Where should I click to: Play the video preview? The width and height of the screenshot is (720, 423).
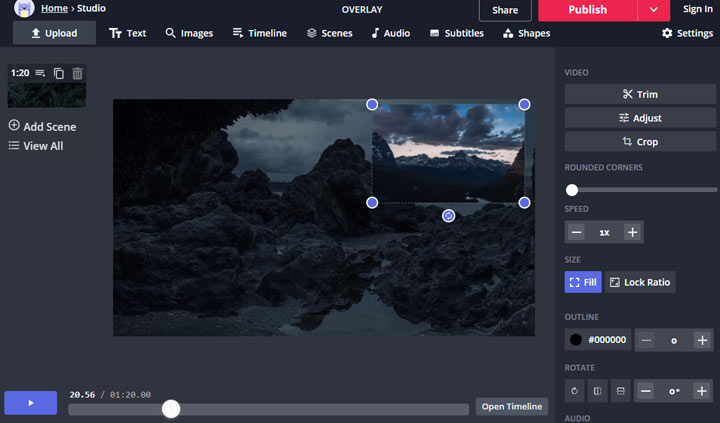click(31, 403)
